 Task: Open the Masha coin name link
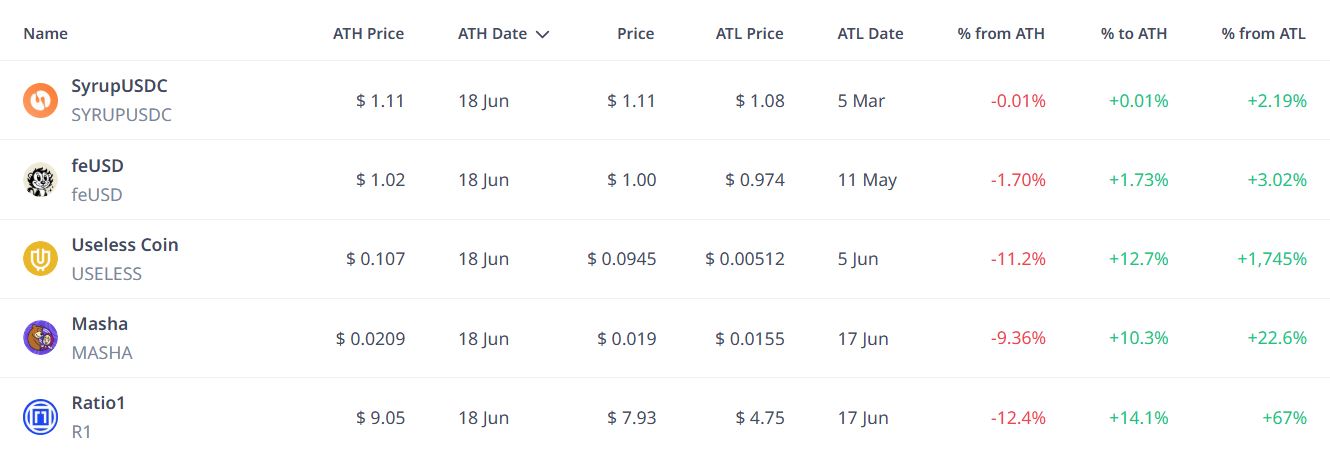[100, 324]
